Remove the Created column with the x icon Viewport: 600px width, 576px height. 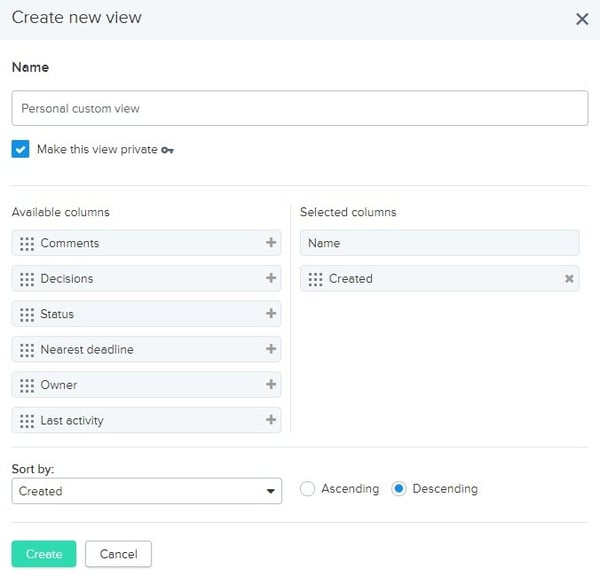569,279
